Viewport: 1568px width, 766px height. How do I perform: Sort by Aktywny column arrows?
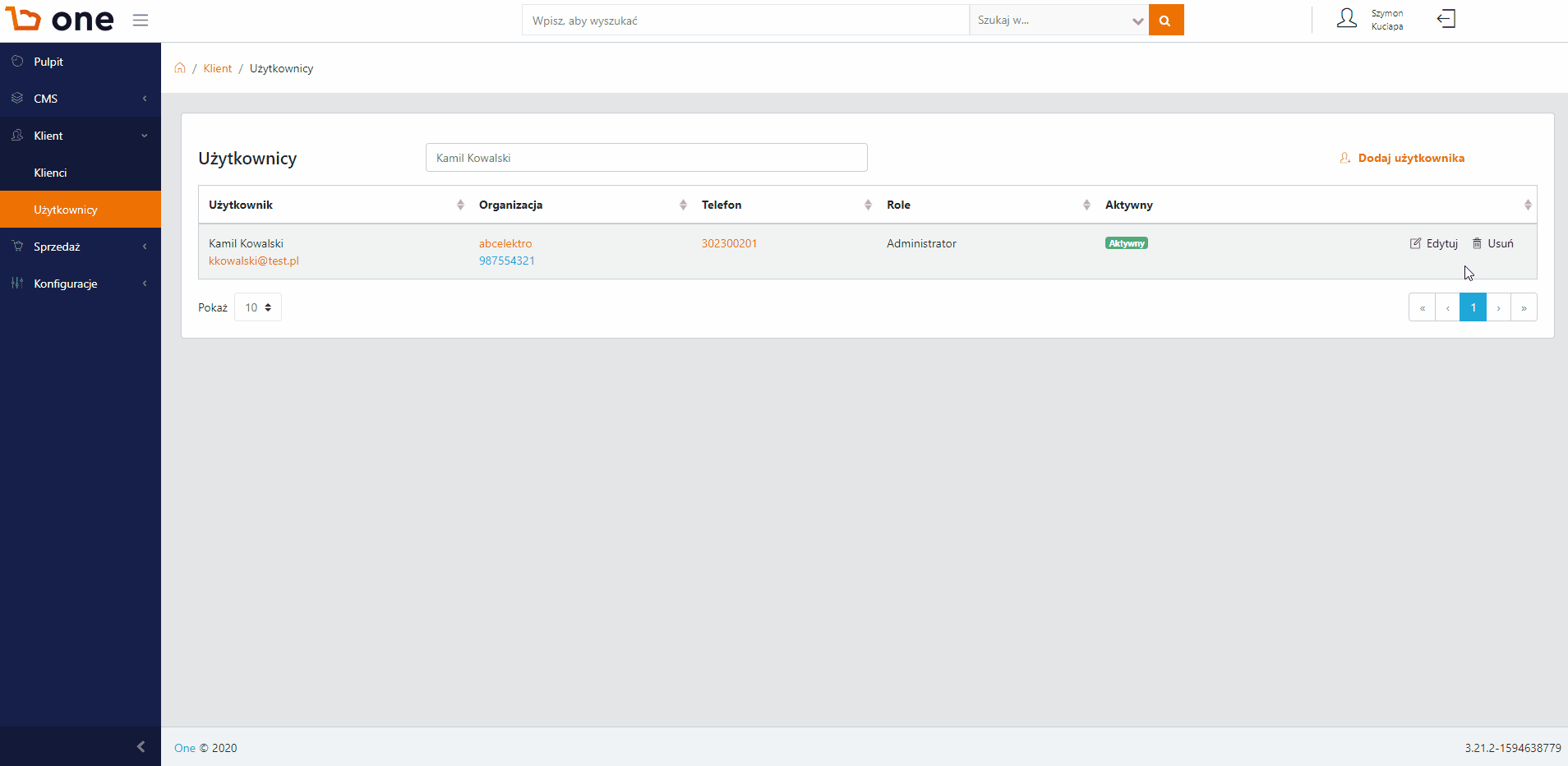click(x=1528, y=205)
